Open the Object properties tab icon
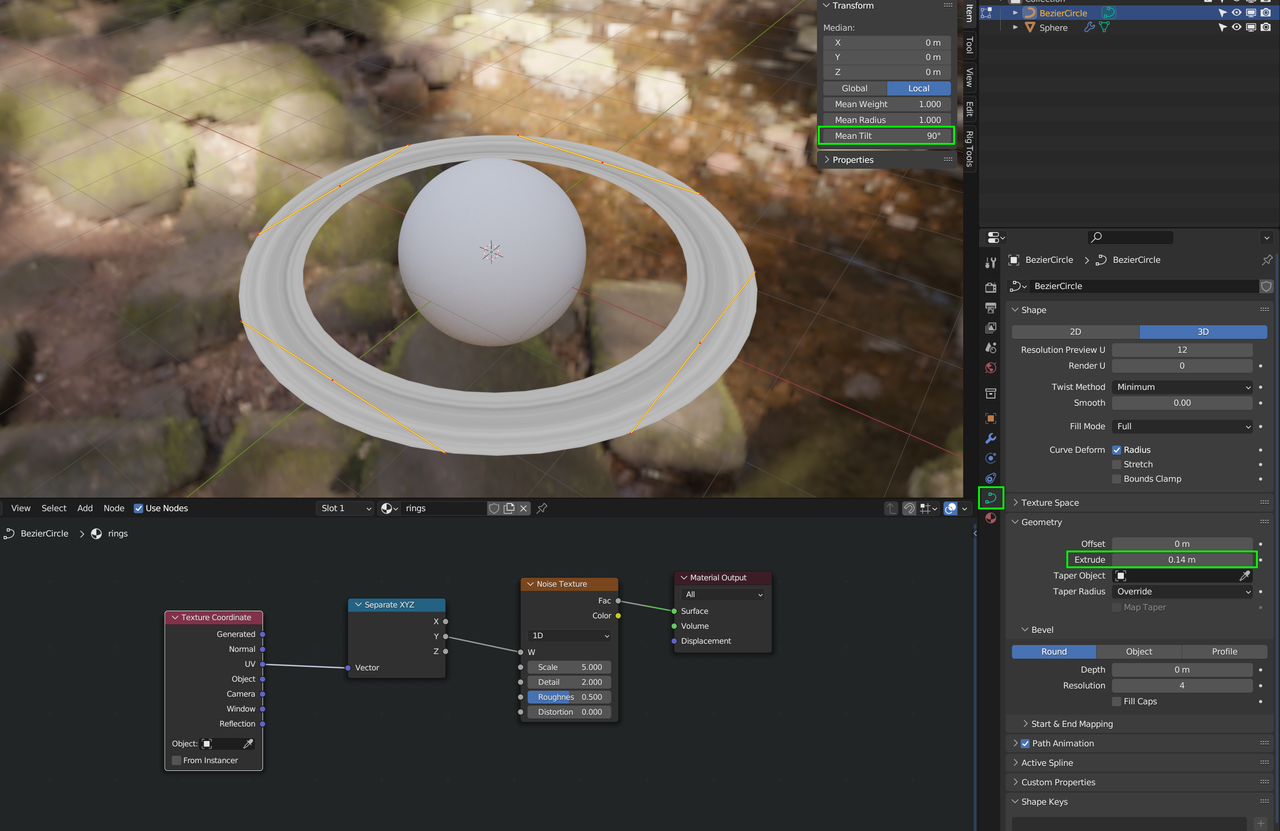The height and width of the screenshot is (831, 1280). (991, 419)
